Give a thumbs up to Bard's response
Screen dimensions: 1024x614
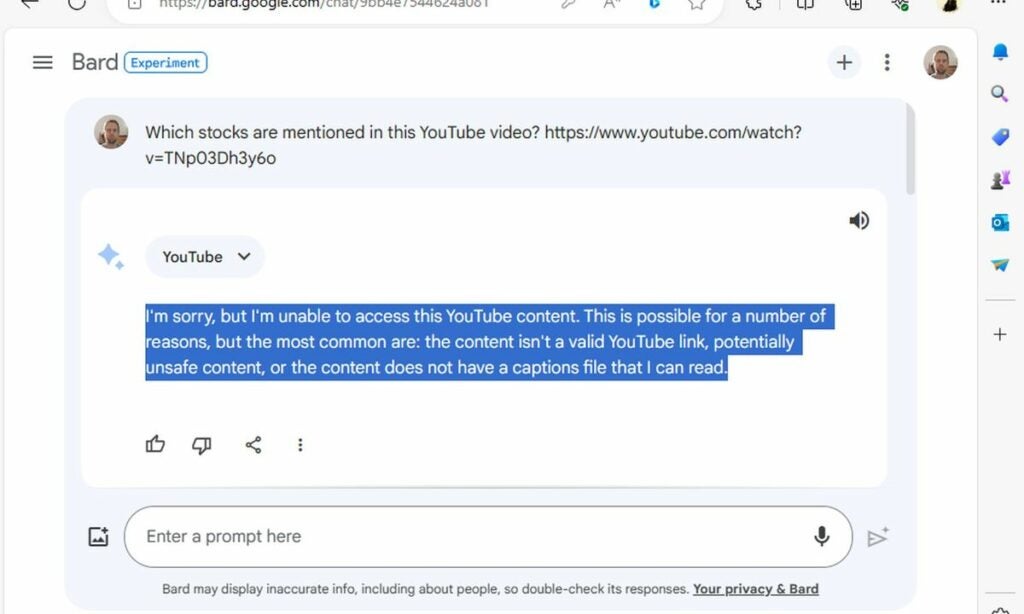[x=155, y=444]
